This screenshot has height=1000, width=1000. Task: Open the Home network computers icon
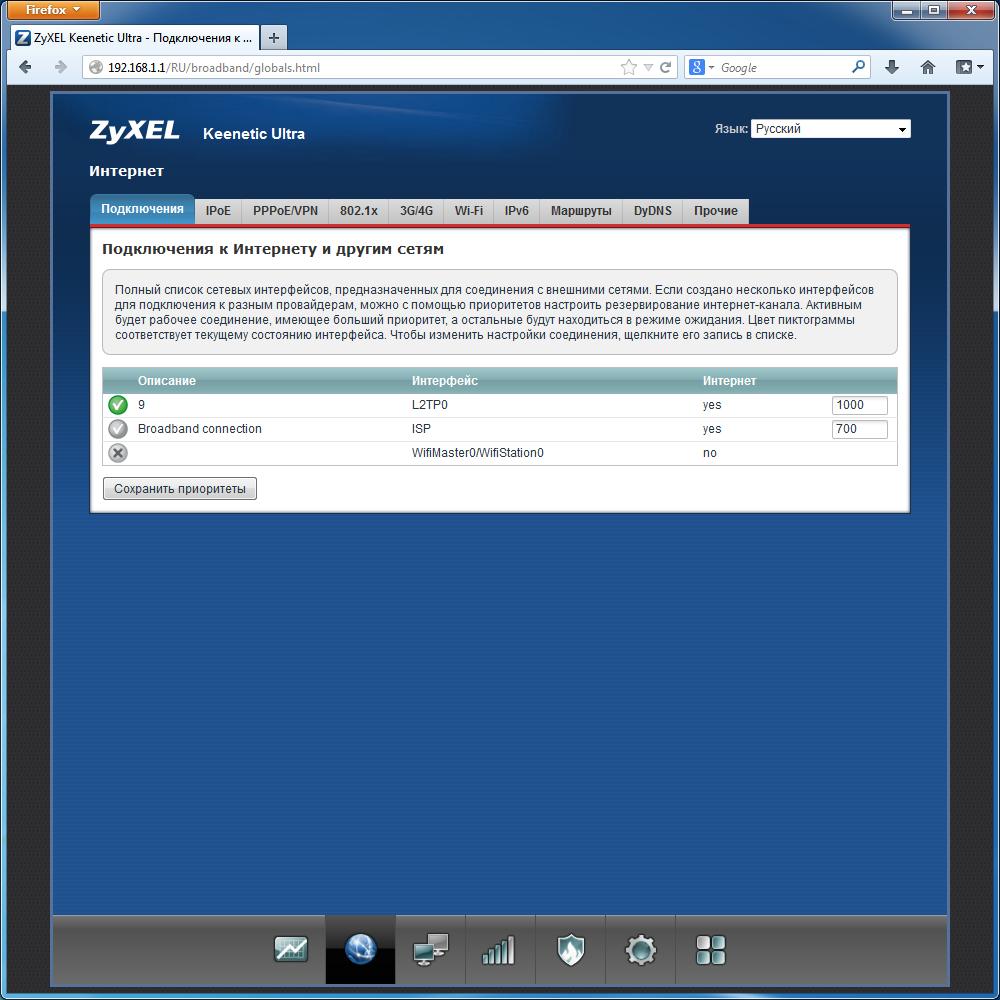[x=430, y=949]
